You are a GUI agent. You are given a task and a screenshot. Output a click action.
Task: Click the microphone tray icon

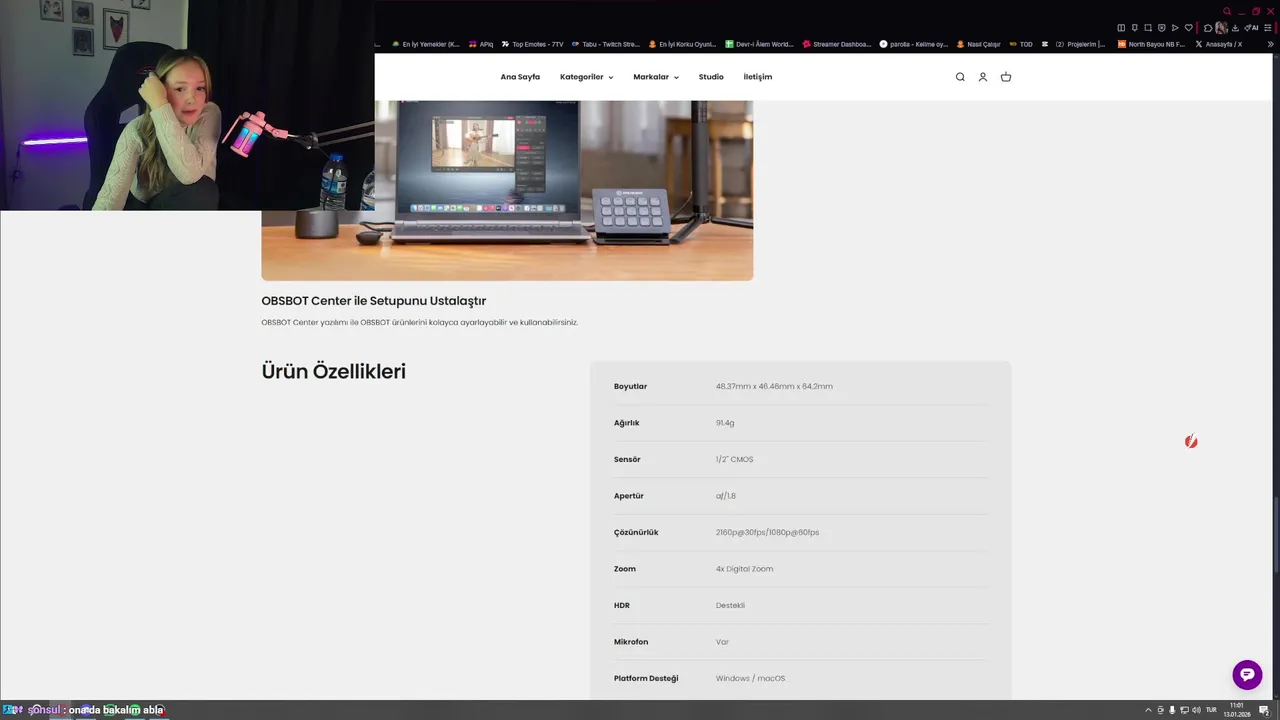(x=1172, y=710)
